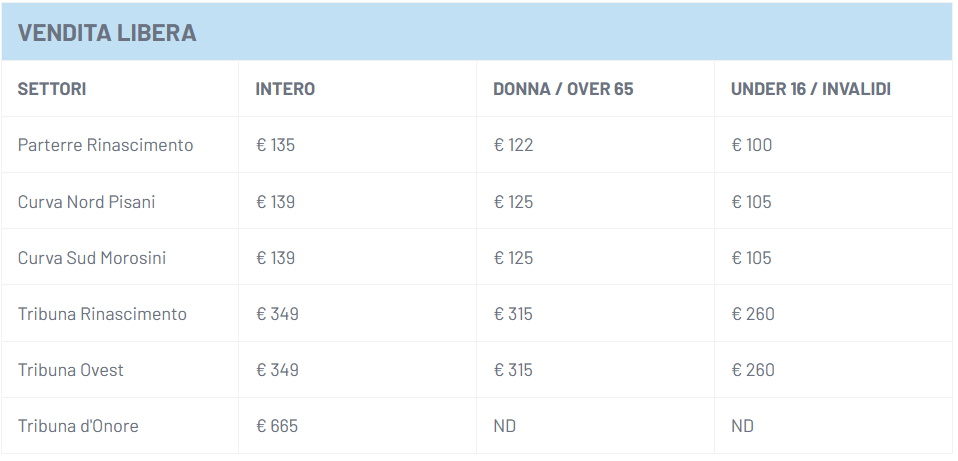Click Curva Sud Morosini € 125 price
Screen dimensions: 958x461
pos(513,258)
